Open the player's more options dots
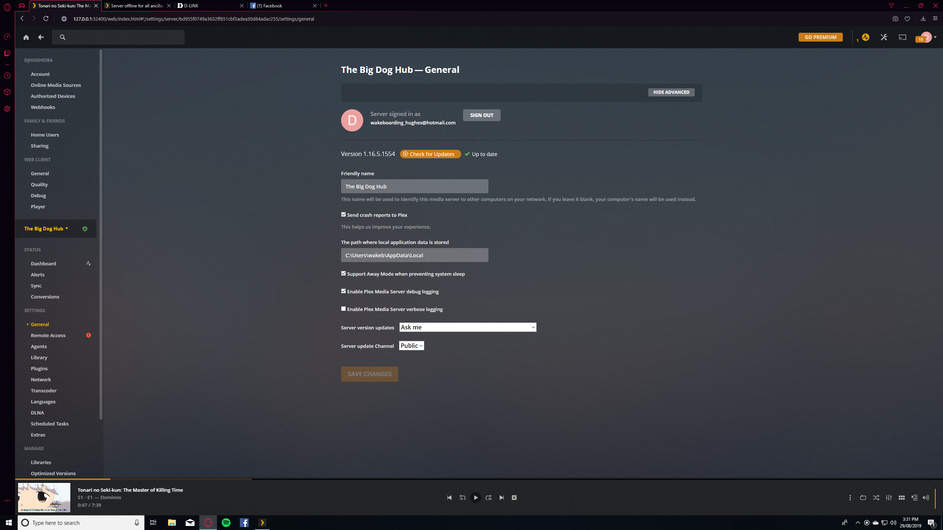The image size is (943, 530). coord(850,498)
